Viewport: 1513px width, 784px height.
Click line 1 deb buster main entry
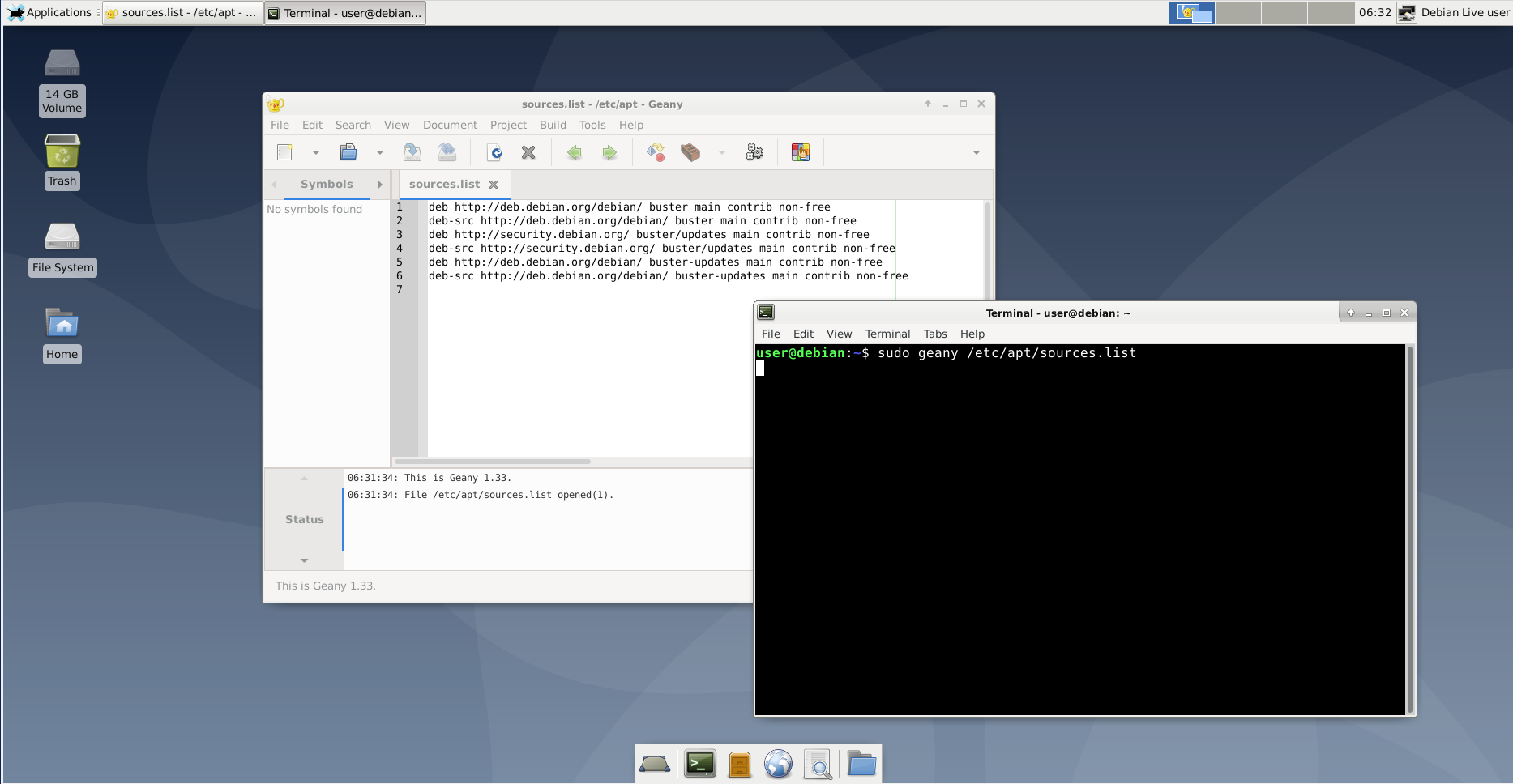click(630, 207)
